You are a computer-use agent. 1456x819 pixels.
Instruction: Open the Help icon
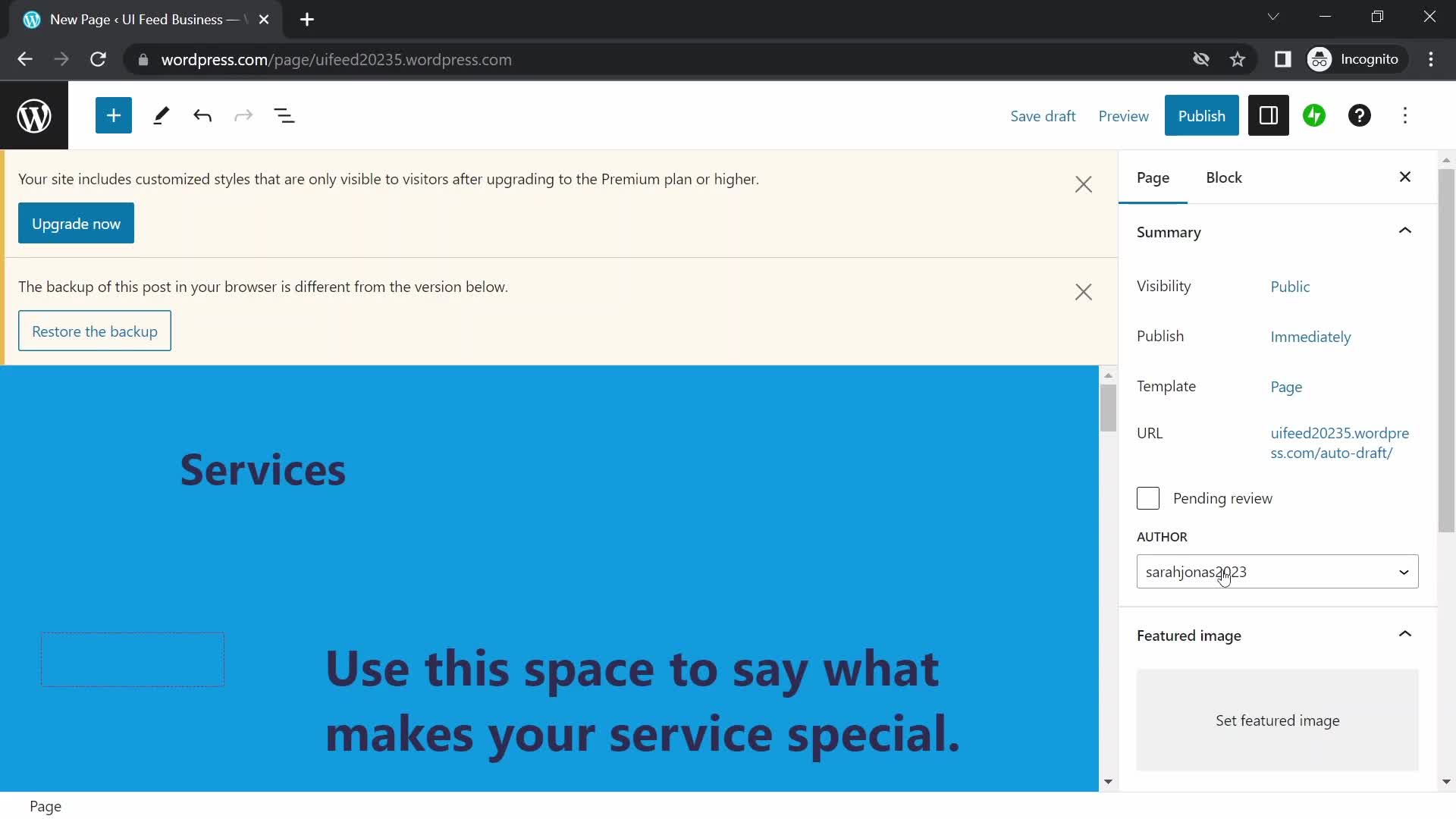[1359, 115]
